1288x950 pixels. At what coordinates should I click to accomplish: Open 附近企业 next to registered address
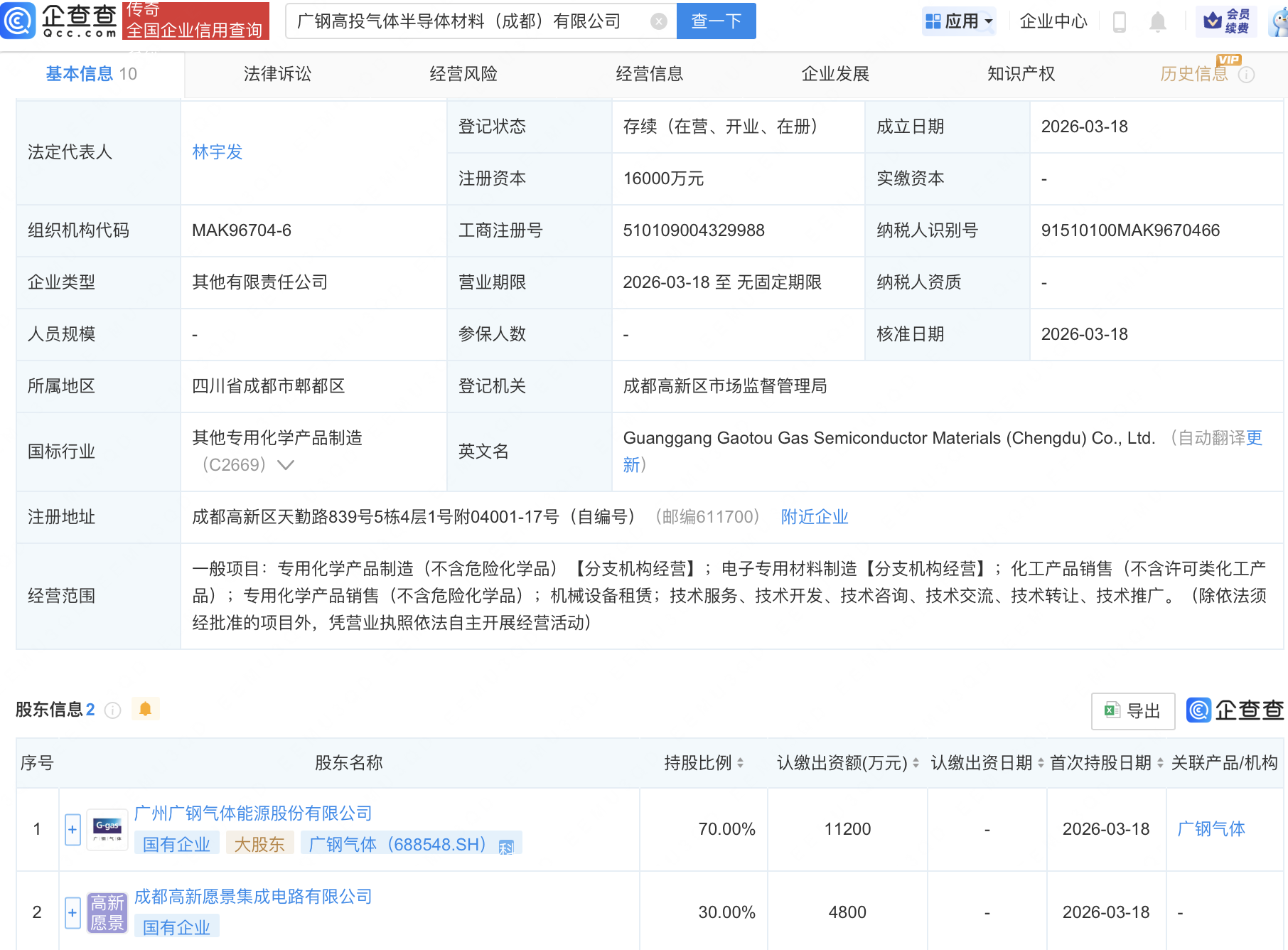tap(814, 517)
